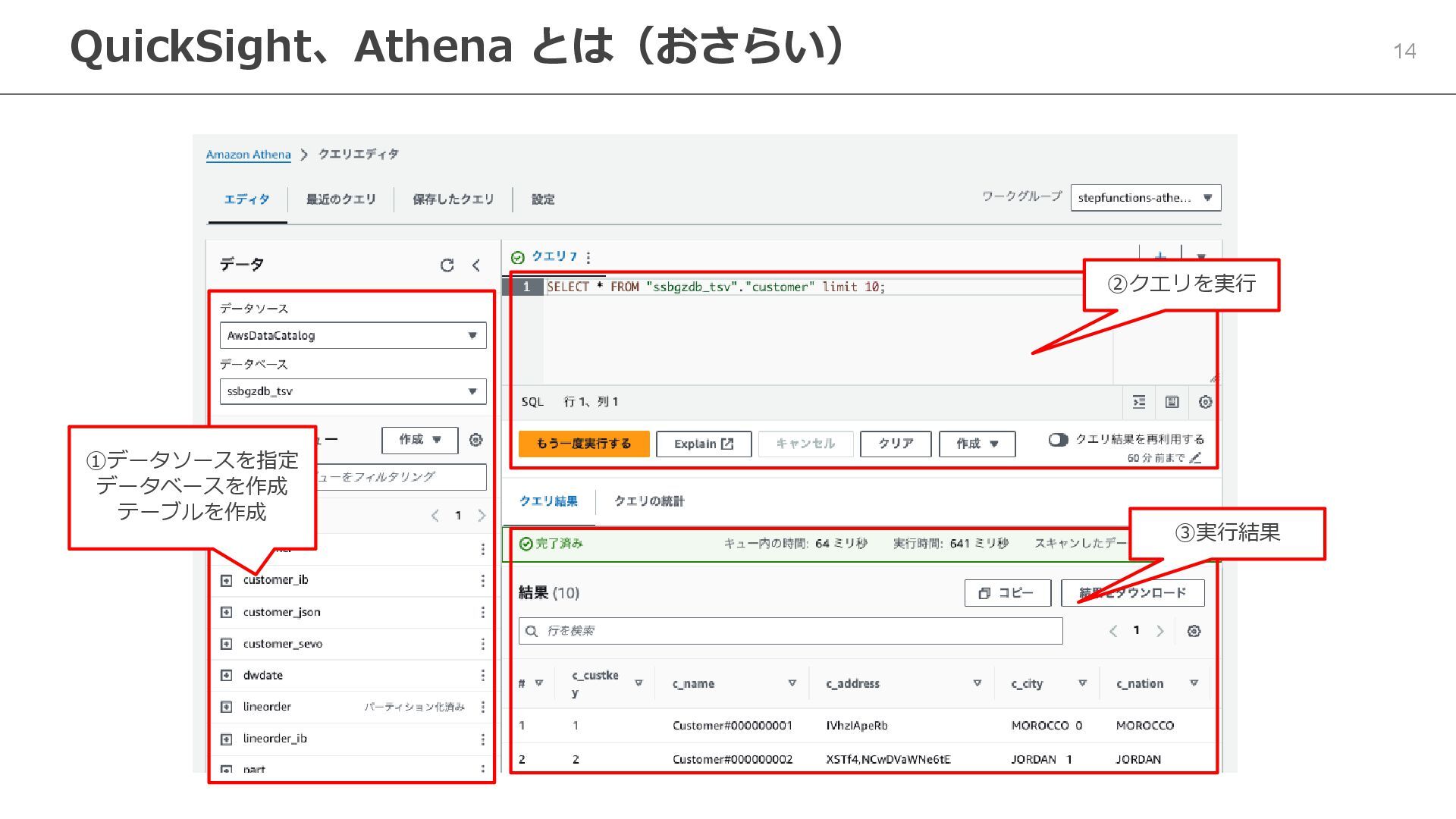Refresh the data panel
The image size is (1456, 819).
(x=447, y=265)
